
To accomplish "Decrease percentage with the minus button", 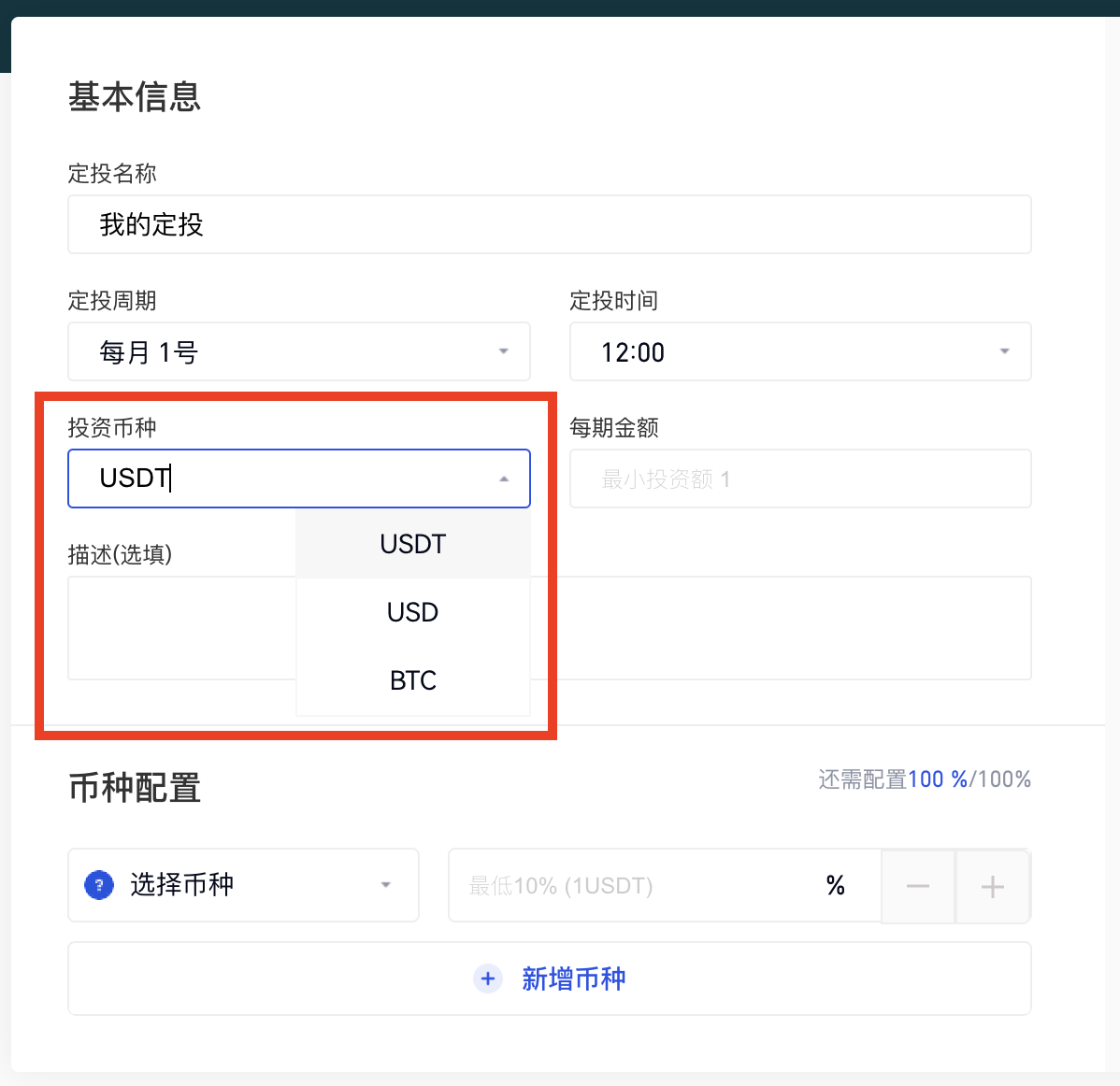I will 918,886.
